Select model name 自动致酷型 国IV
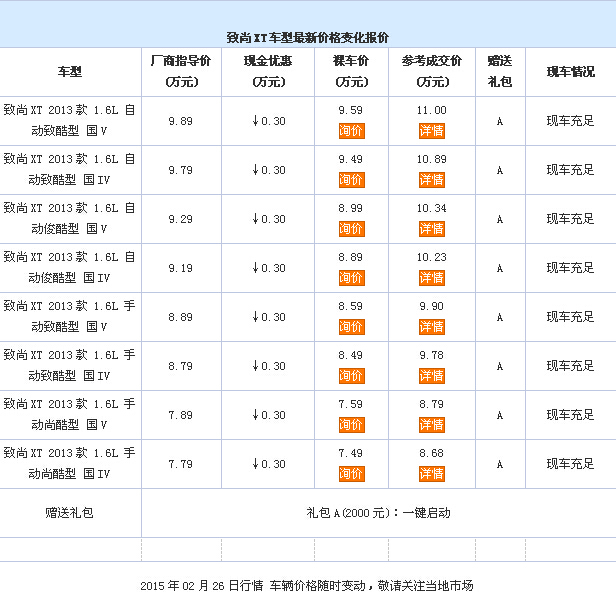 tap(69, 169)
